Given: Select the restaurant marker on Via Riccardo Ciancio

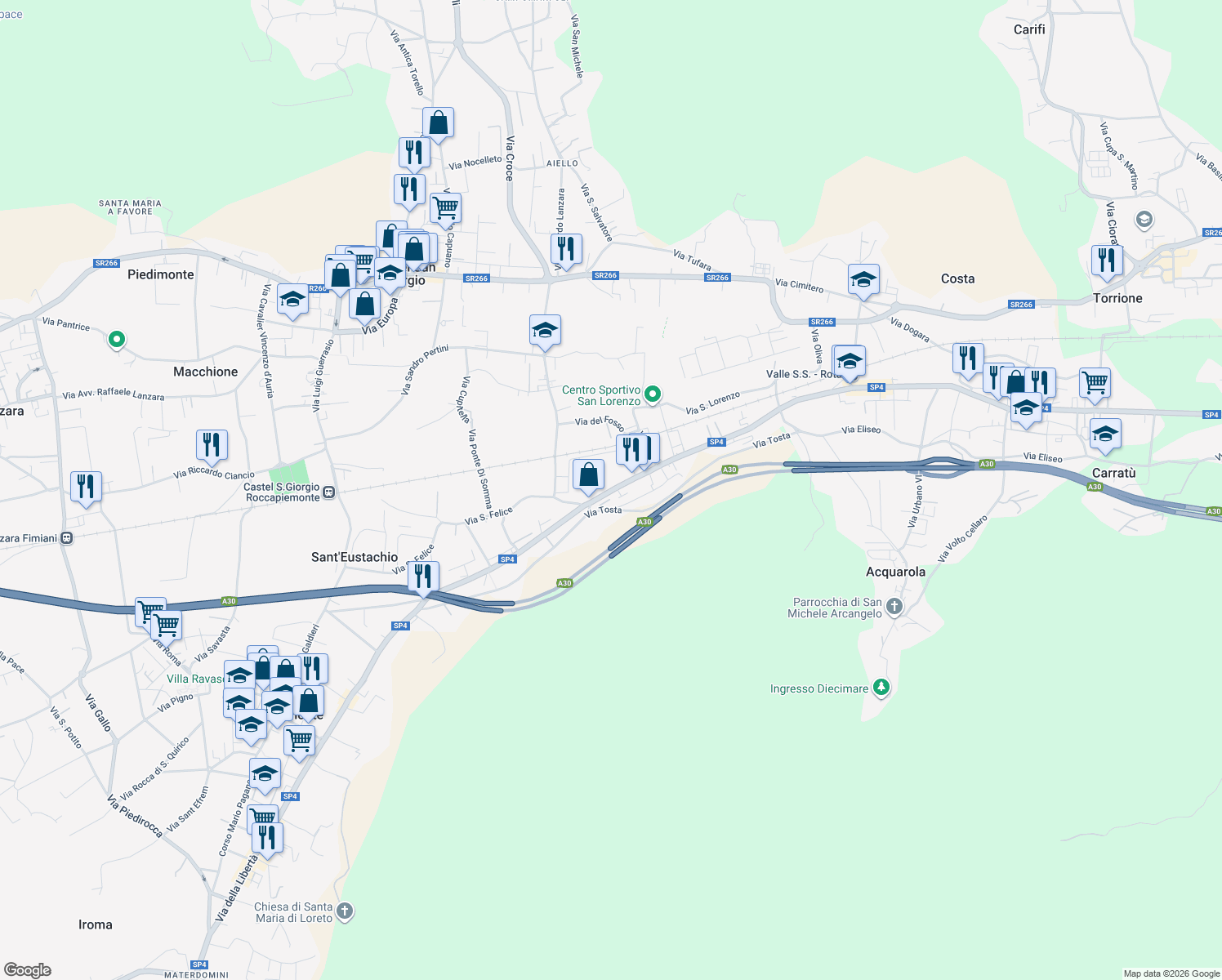Looking at the screenshot, I should (212, 445).
